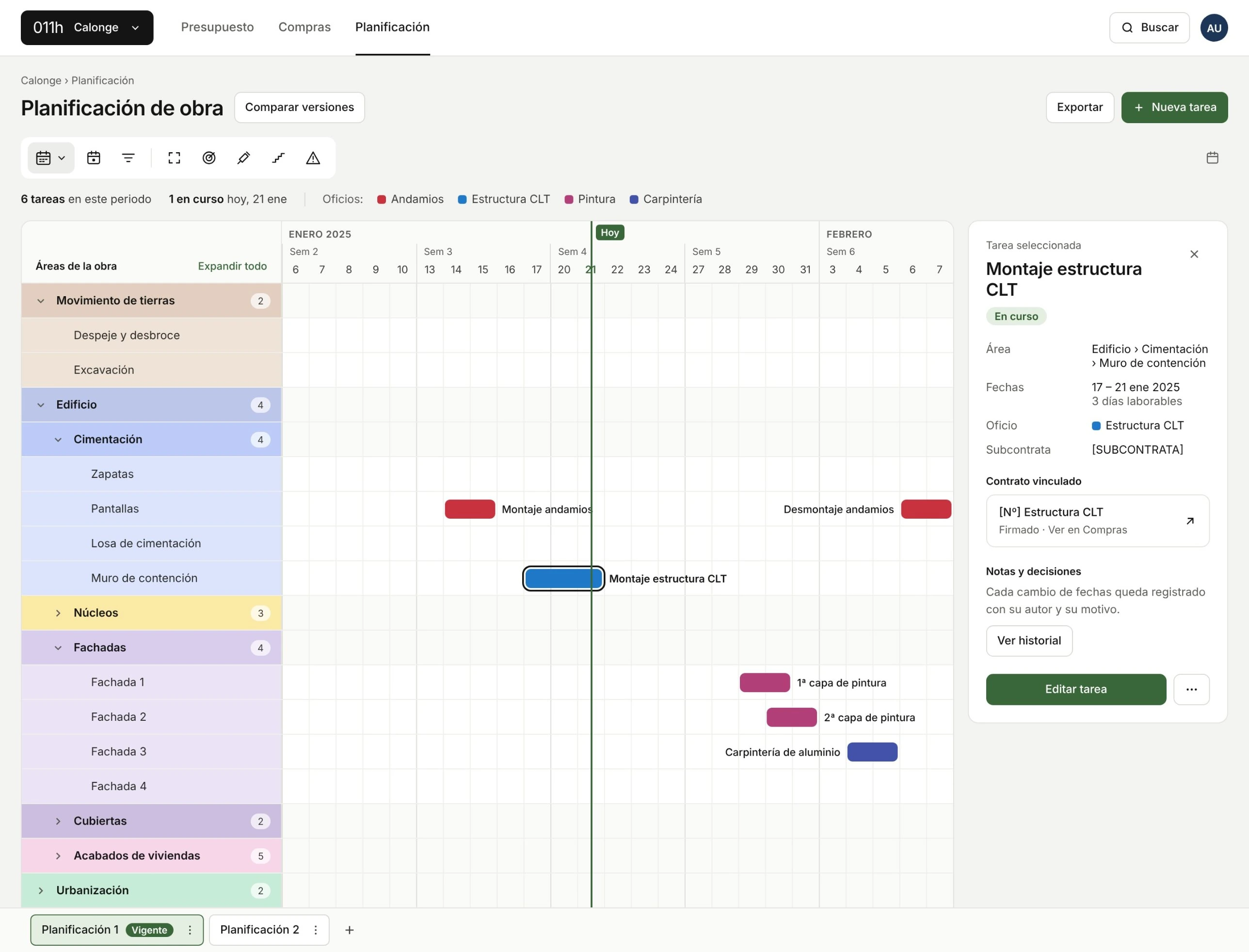Open the calendar view mode dropdown
The height and width of the screenshot is (952, 1249).
pyautogui.click(x=51, y=158)
